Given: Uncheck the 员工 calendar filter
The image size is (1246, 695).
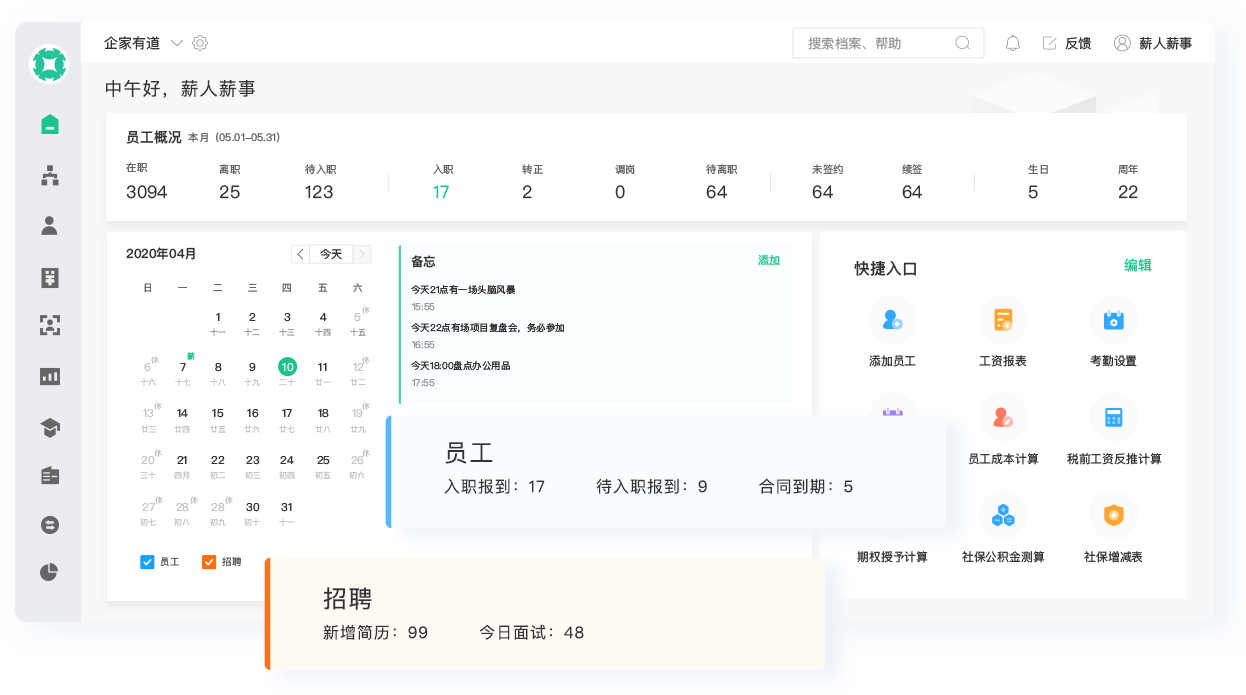Looking at the screenshot, I should (146, 561).
